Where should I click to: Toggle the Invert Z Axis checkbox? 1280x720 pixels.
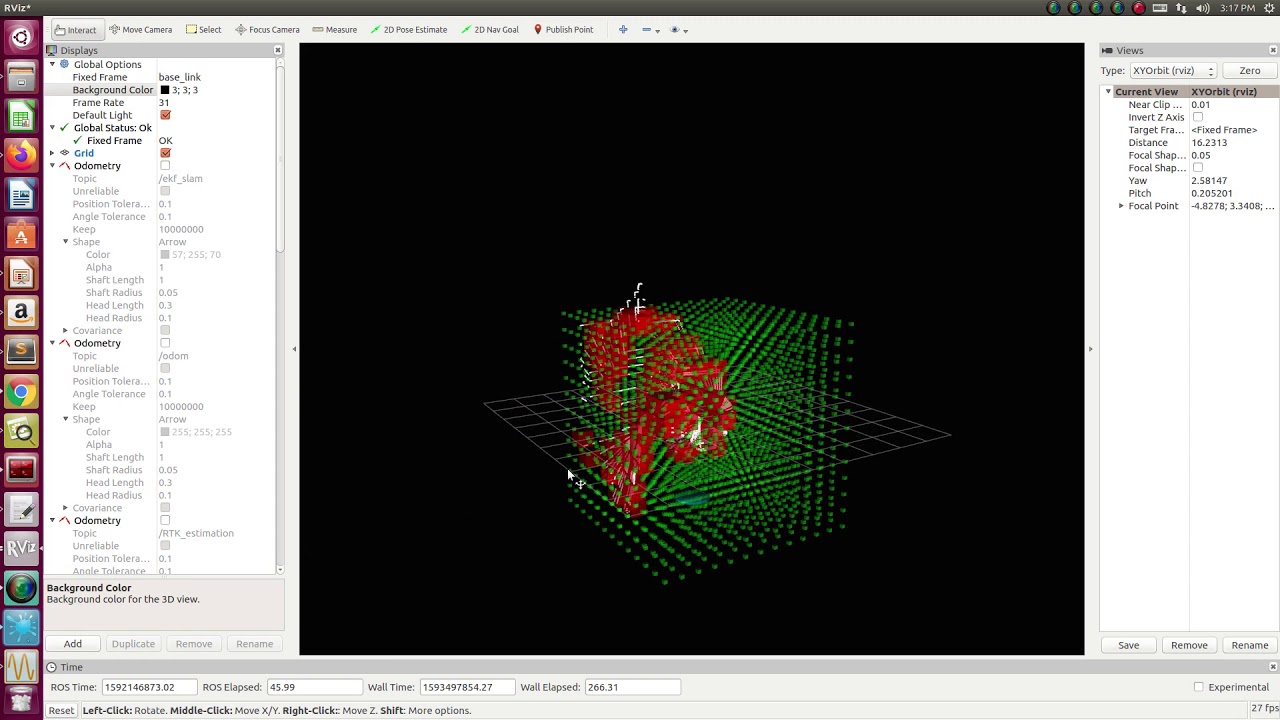[x=1197, y=117]
